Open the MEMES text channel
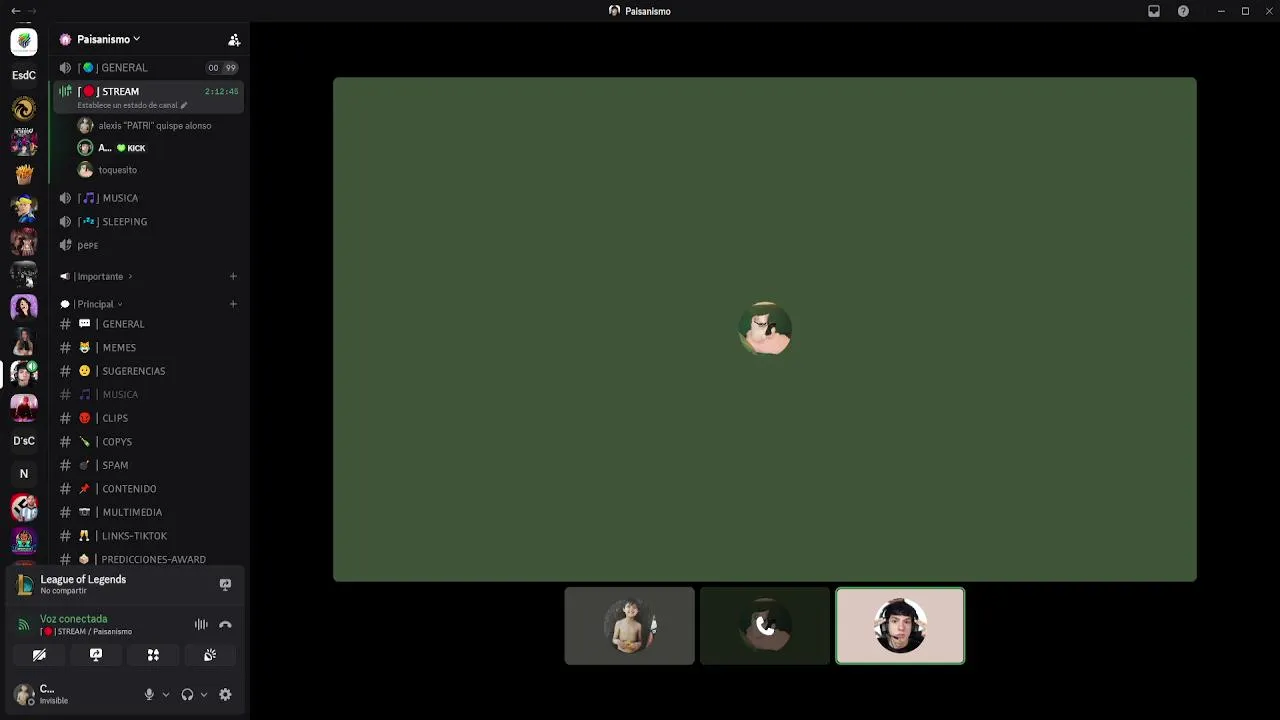Viewport: 1280px width, 720px height. point(148,348)
